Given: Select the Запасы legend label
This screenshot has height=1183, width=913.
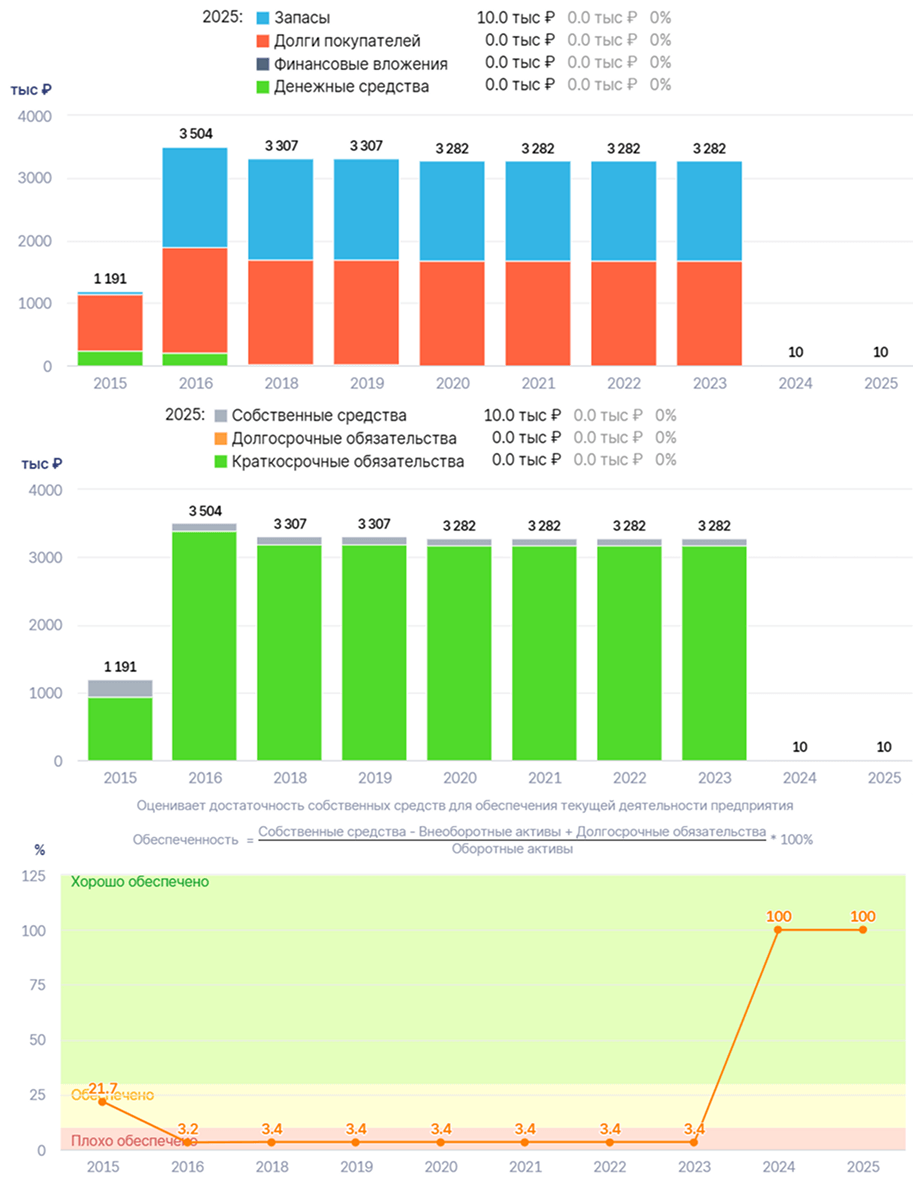Looking at the screenshot, I should click(302, 18).
